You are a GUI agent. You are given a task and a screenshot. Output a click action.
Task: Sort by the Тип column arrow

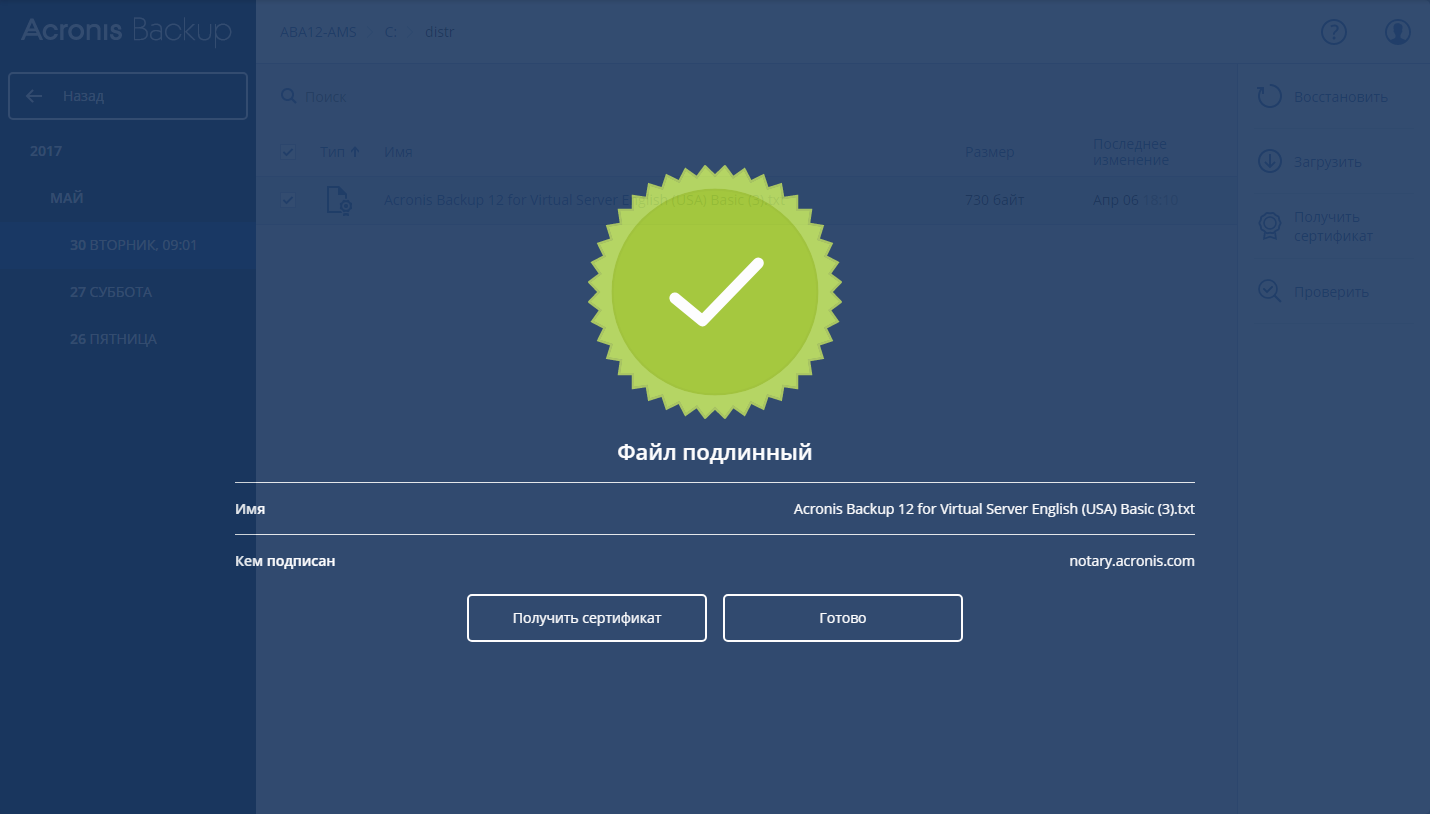click(x=354, y=152)
